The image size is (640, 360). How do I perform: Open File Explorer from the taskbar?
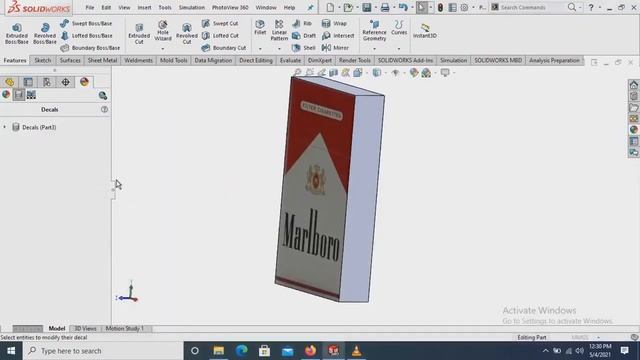tap(219, 351)
